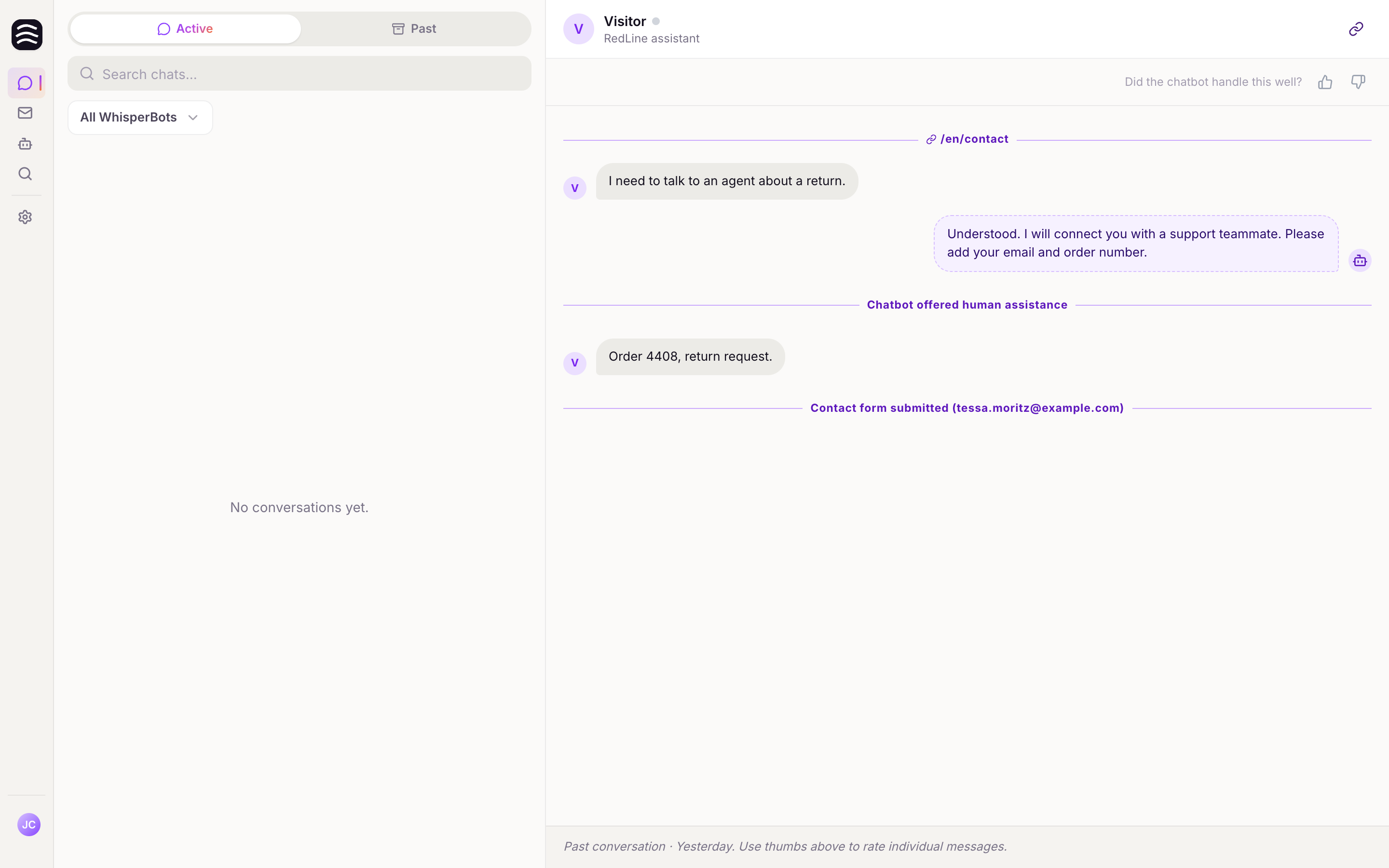Click the bot avatar beside chatbot reply
This screenshot has height=868, width=1389.
(x=1360, y=260)
